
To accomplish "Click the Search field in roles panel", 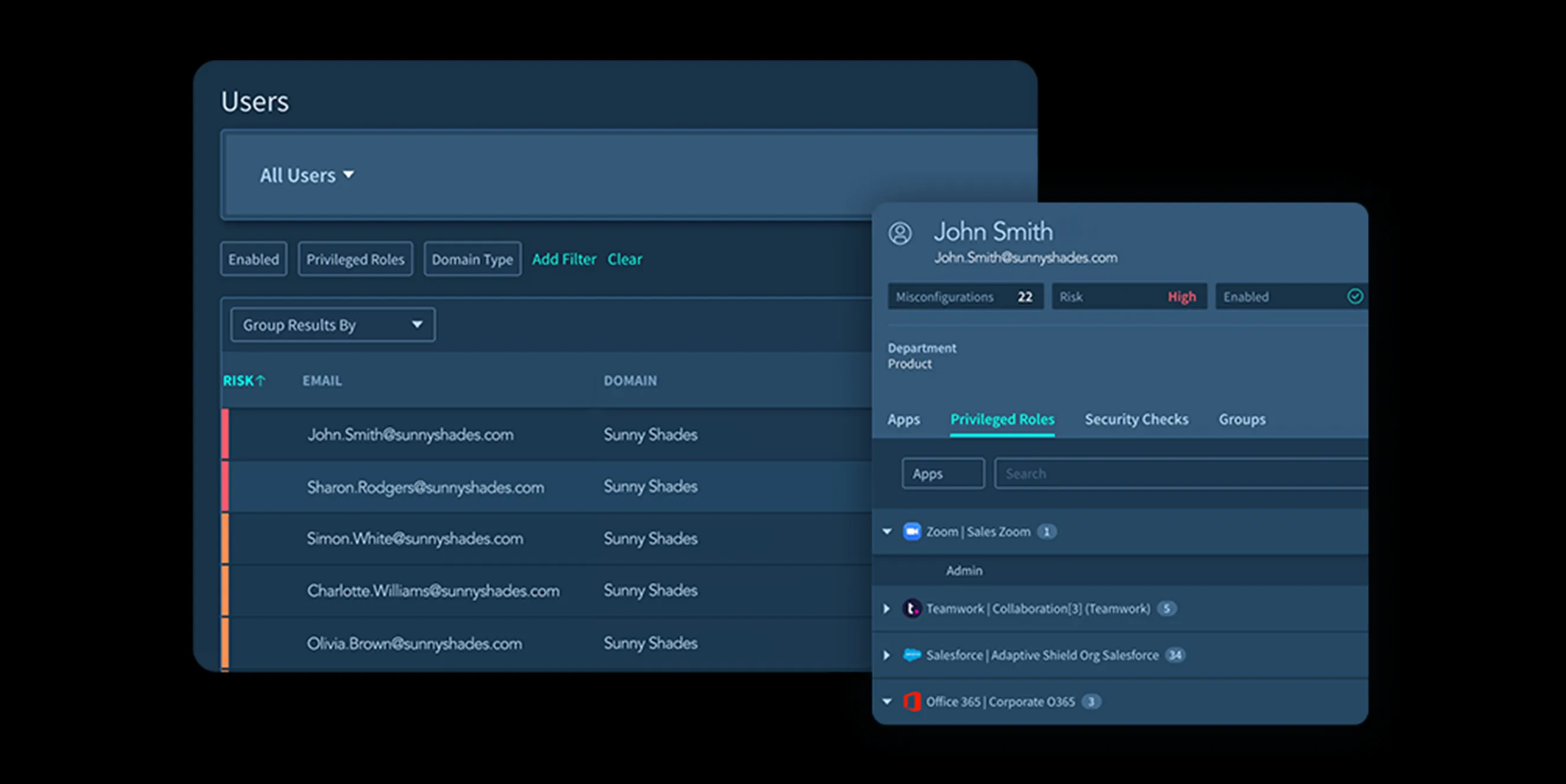I will point(1181,473).
